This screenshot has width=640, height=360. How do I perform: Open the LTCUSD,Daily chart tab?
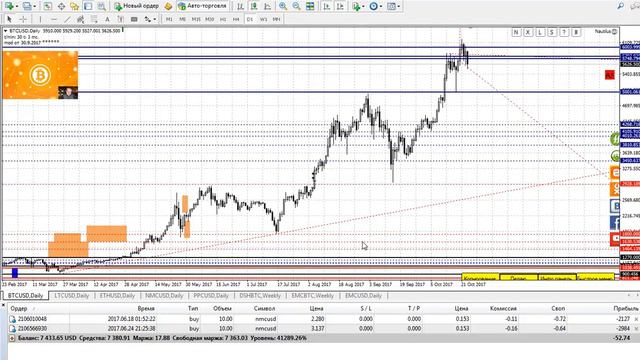[x=72, y=295]
